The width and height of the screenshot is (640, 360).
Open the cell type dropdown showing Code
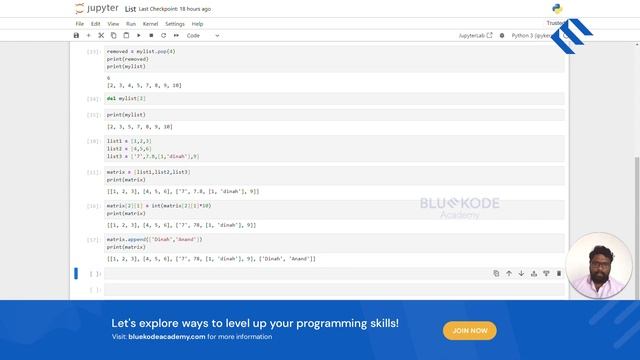coord(202,36)
